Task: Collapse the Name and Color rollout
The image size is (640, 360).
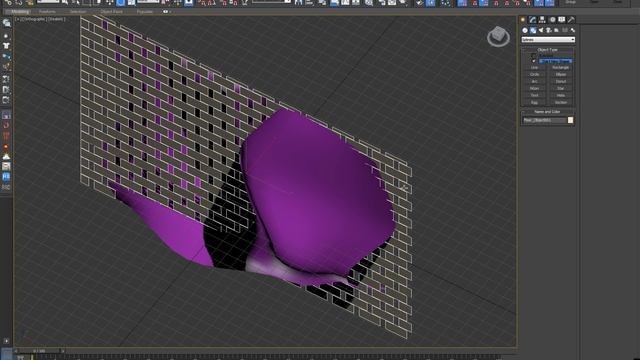Action: [548, 111]
